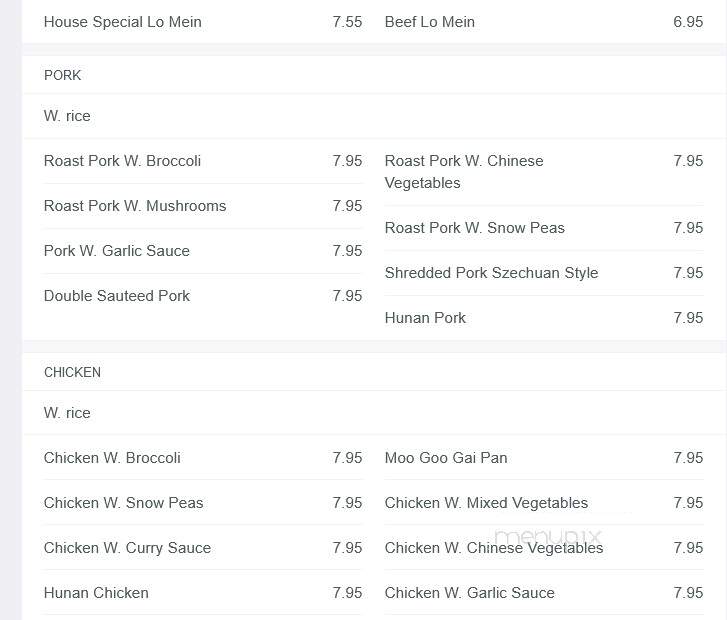The height and width of the screenshot is (620, 727).
Task: Pick Roast Pork W. Snow Peas
Action: tap(475, 228)
